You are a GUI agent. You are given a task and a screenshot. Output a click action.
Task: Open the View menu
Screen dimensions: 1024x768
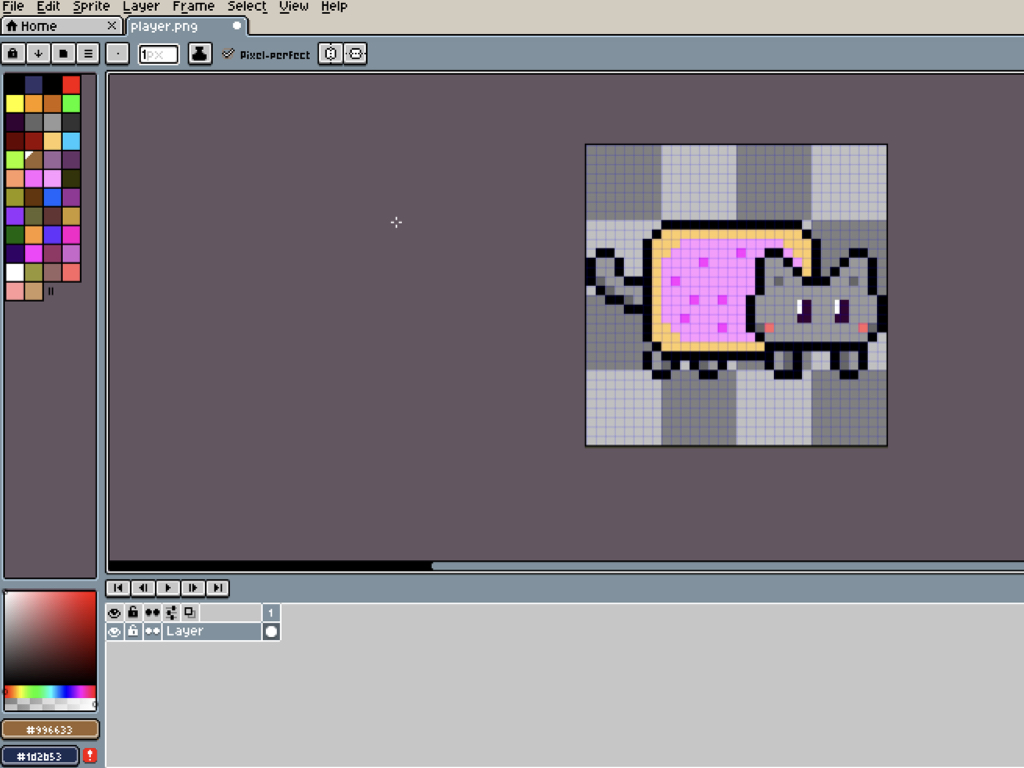pyautogui.click(x=294, y=7)
